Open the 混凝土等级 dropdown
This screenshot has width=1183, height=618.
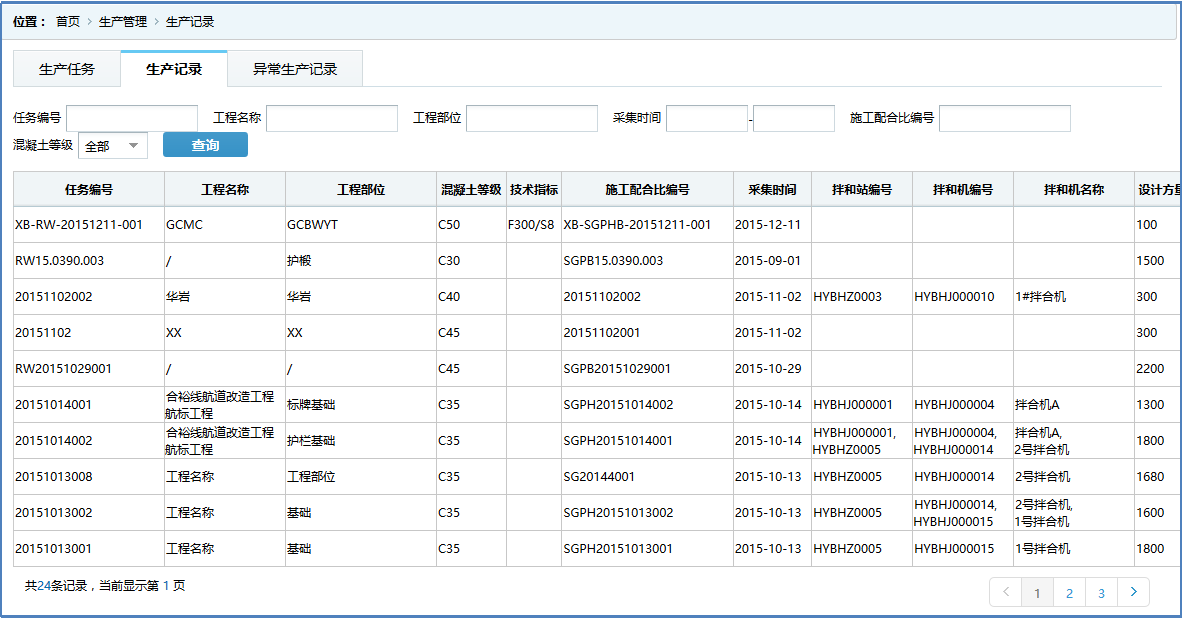point(112,146)
